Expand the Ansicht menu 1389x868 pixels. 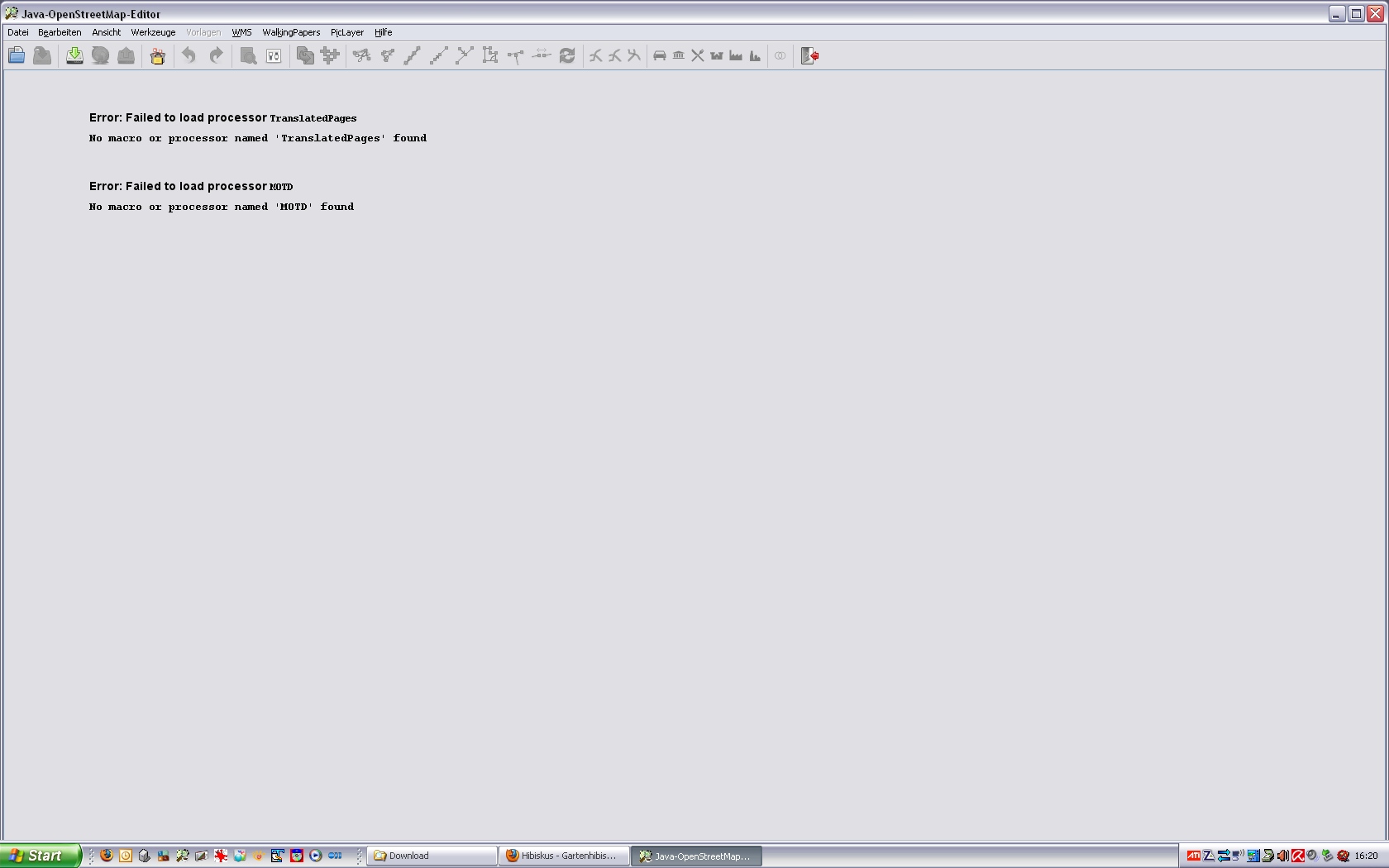[x=106, y=32]
